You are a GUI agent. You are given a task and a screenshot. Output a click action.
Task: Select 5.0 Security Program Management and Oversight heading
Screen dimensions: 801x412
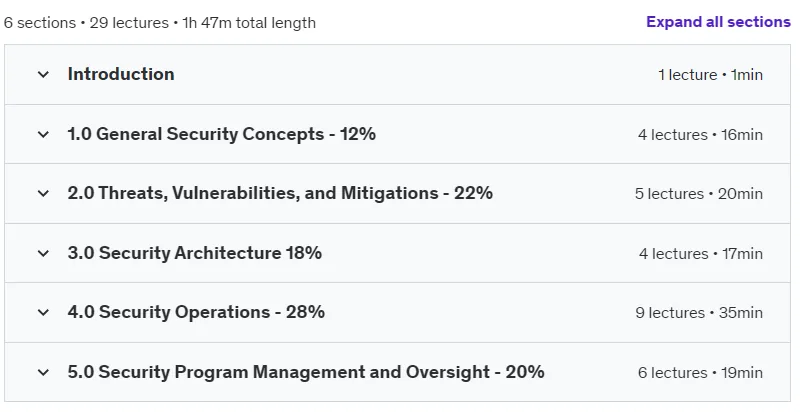[306, 372]
